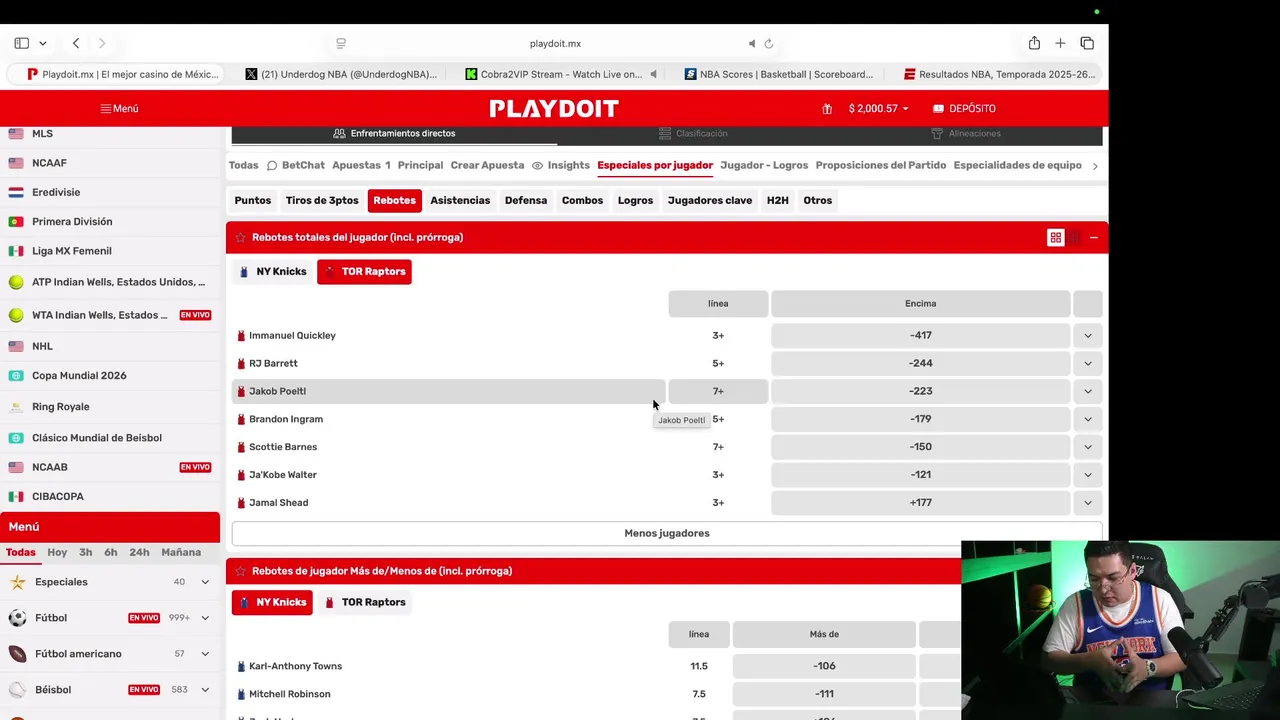1280x720 pixels.
Task: Open BetChat tab
Action: (x=295, y=165)
